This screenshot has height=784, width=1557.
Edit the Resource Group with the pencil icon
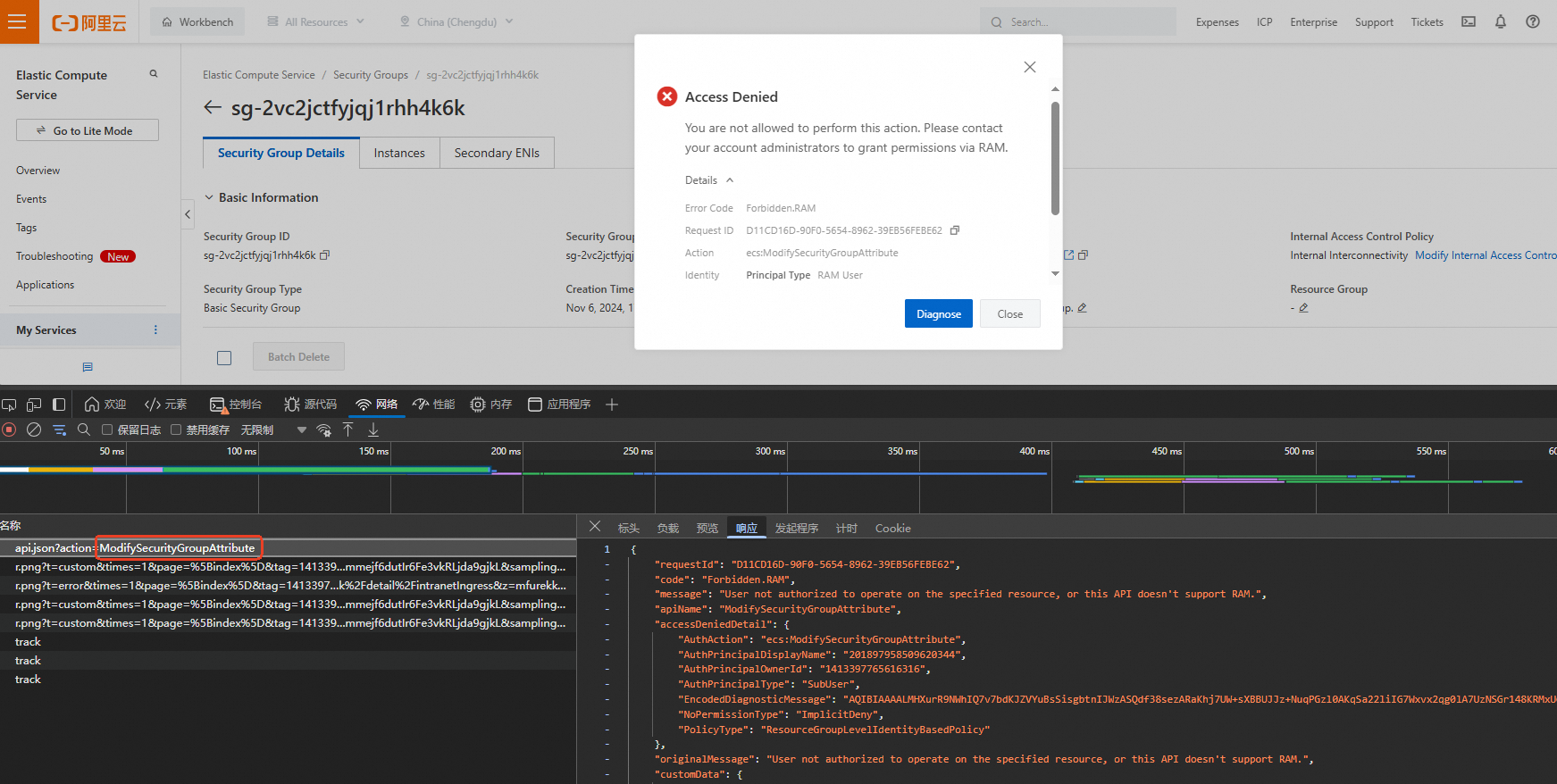tap(1304, 308)
